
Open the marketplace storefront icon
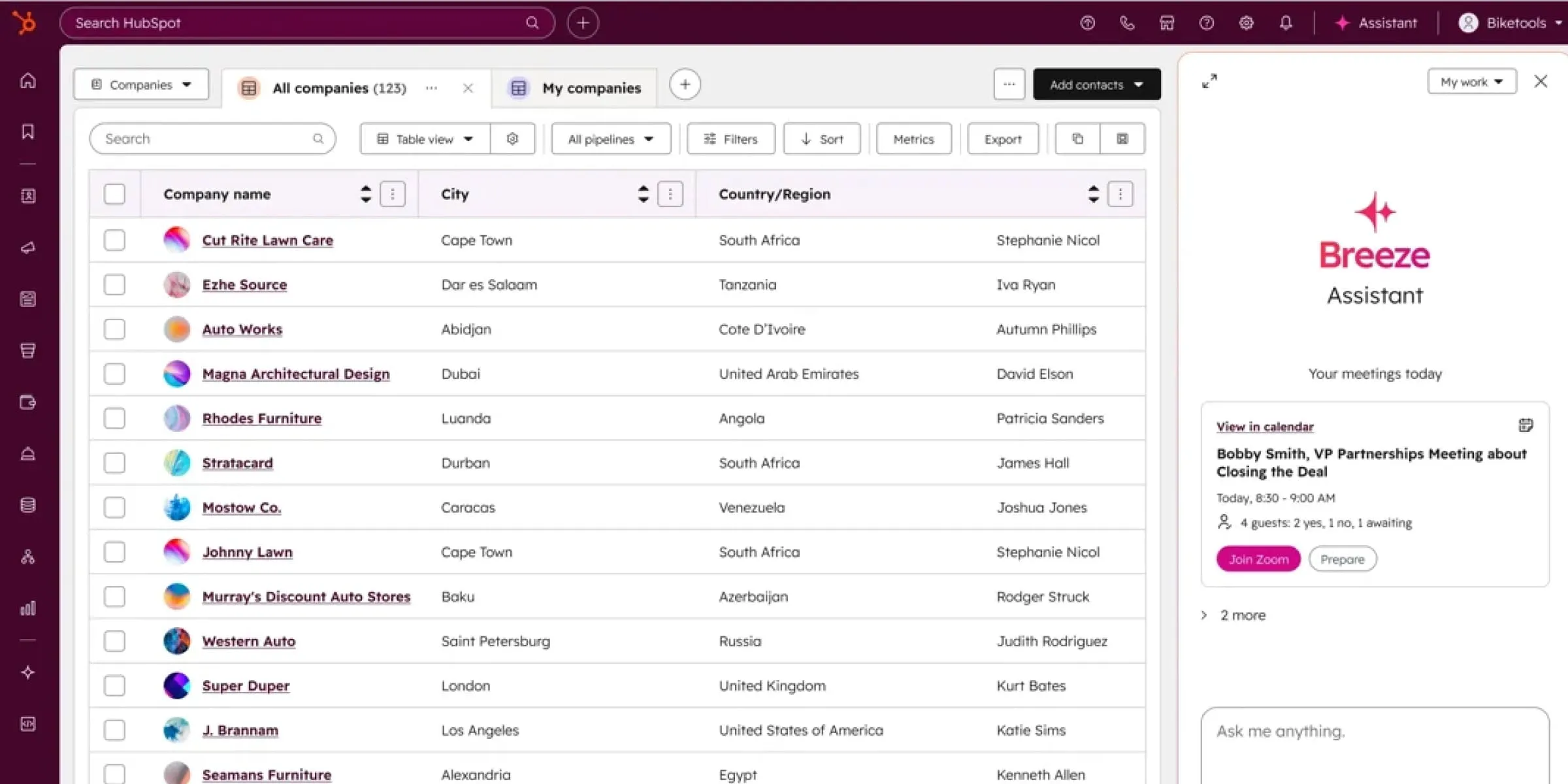tap(1167, 23)
